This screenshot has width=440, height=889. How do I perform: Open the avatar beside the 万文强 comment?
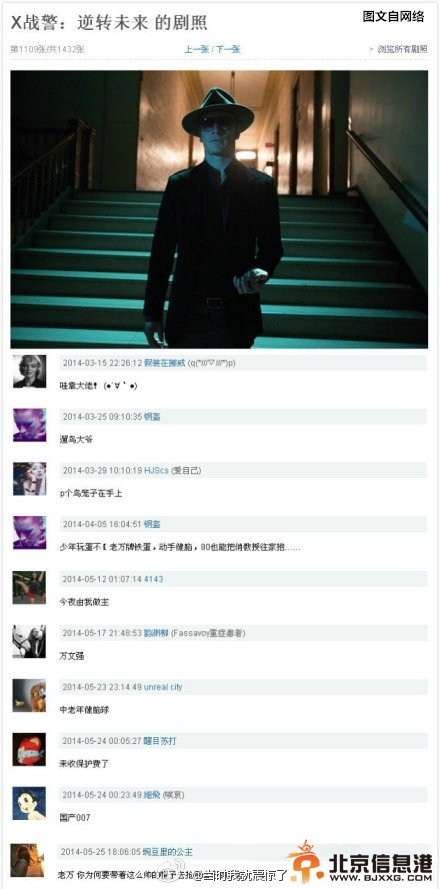[x=29, y=641]
